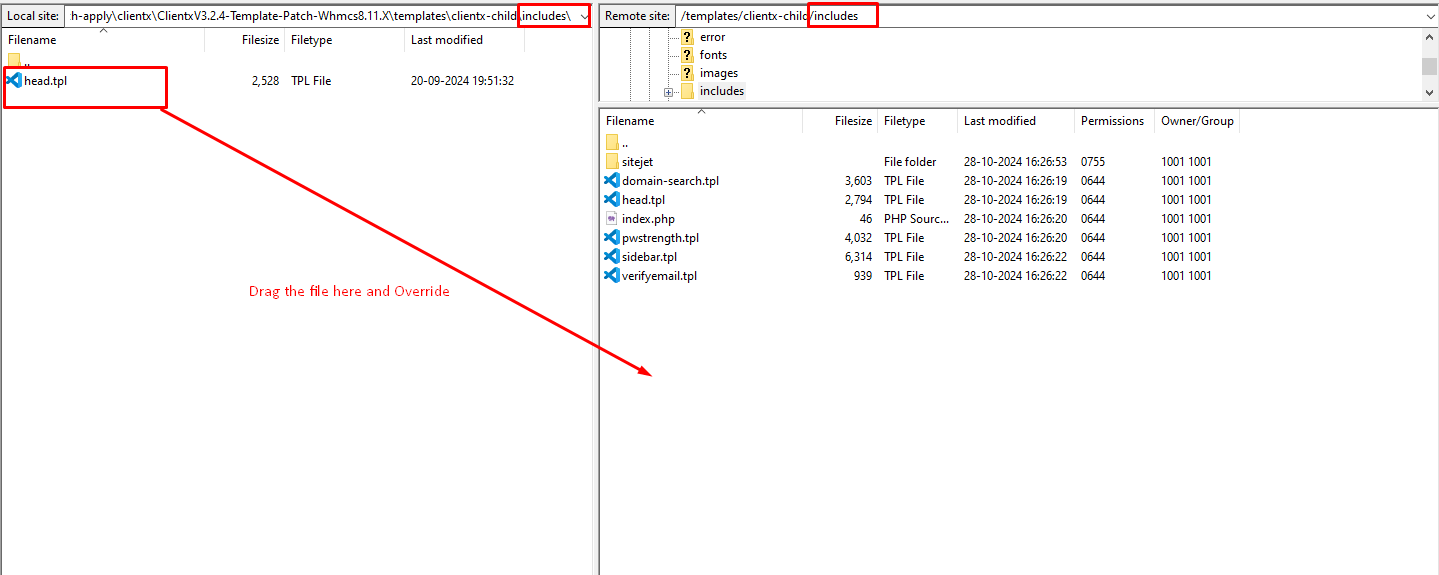
Task: Select the index.php file icon
Action: [x=612, y=219]
